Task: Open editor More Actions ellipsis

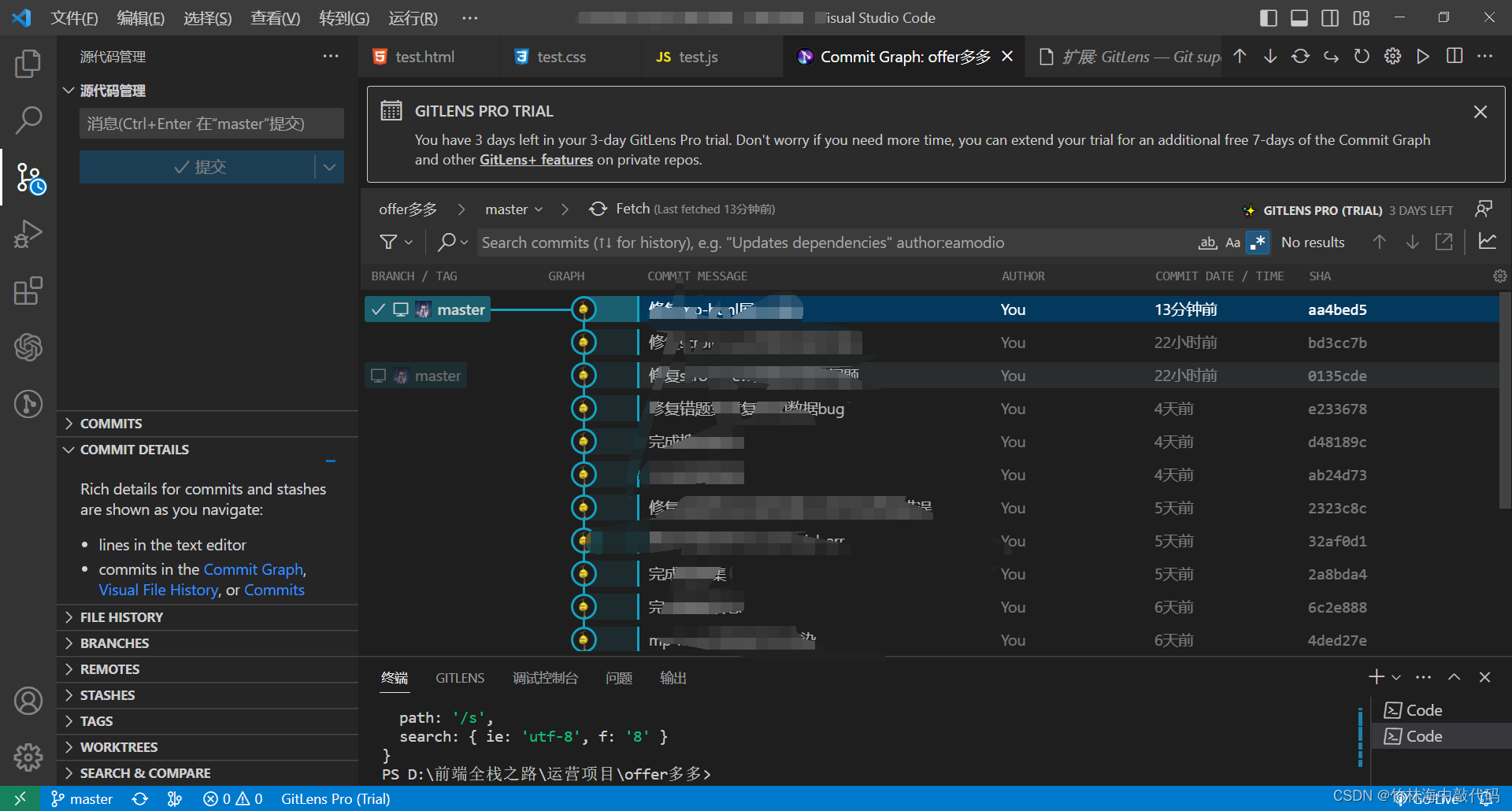Action: tap(1485, 56)
